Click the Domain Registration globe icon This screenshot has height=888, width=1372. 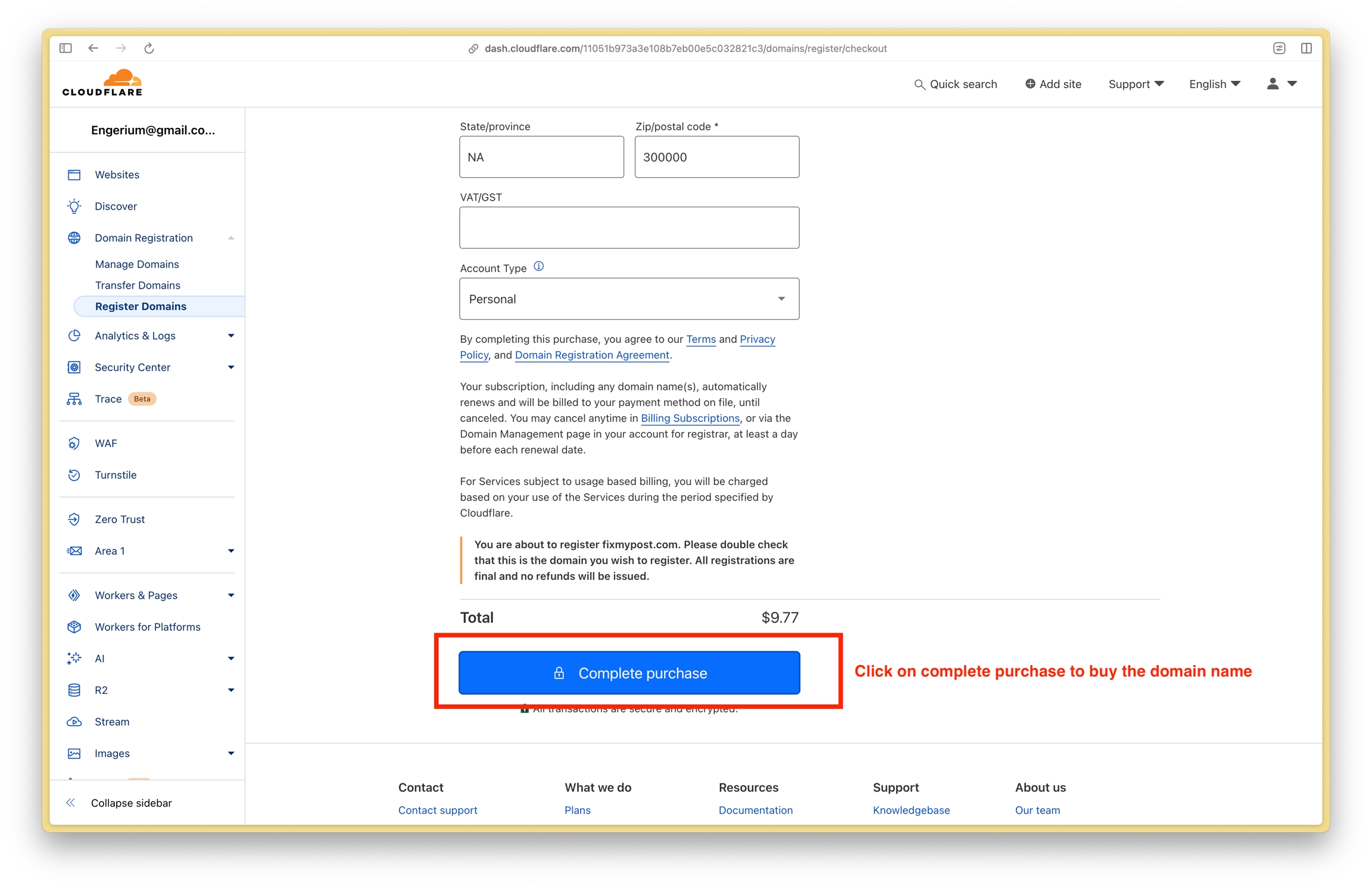74,237
